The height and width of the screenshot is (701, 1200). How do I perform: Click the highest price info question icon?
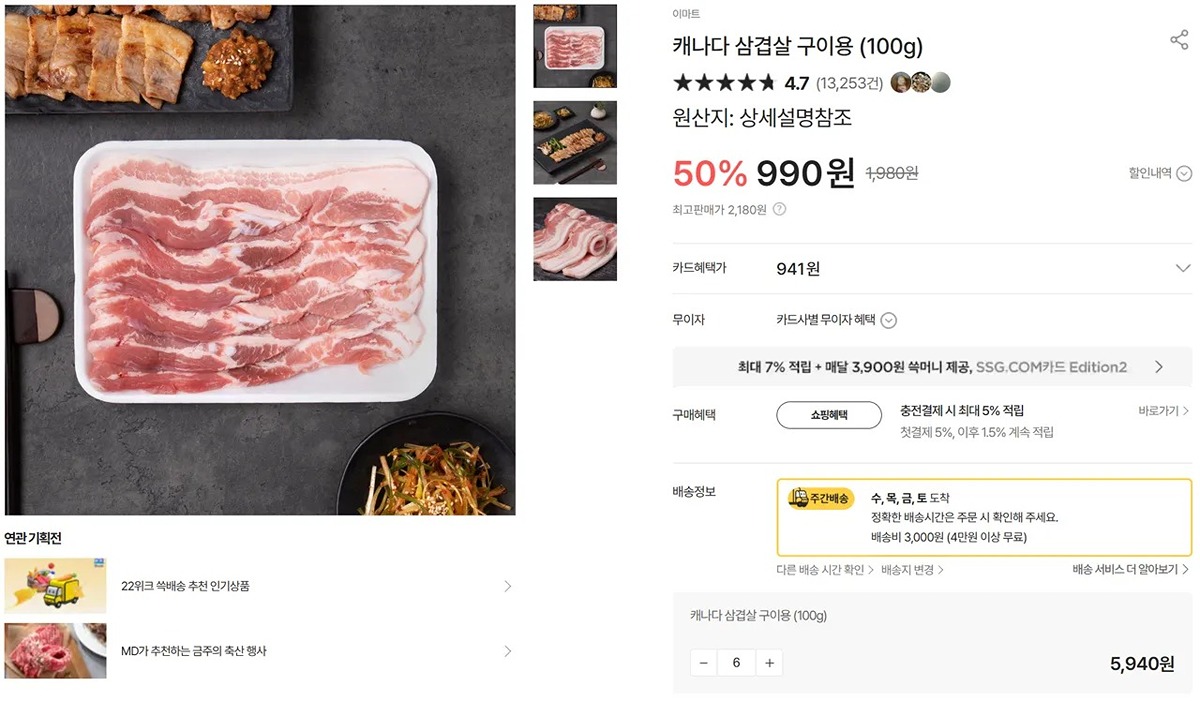pos(780,210)
